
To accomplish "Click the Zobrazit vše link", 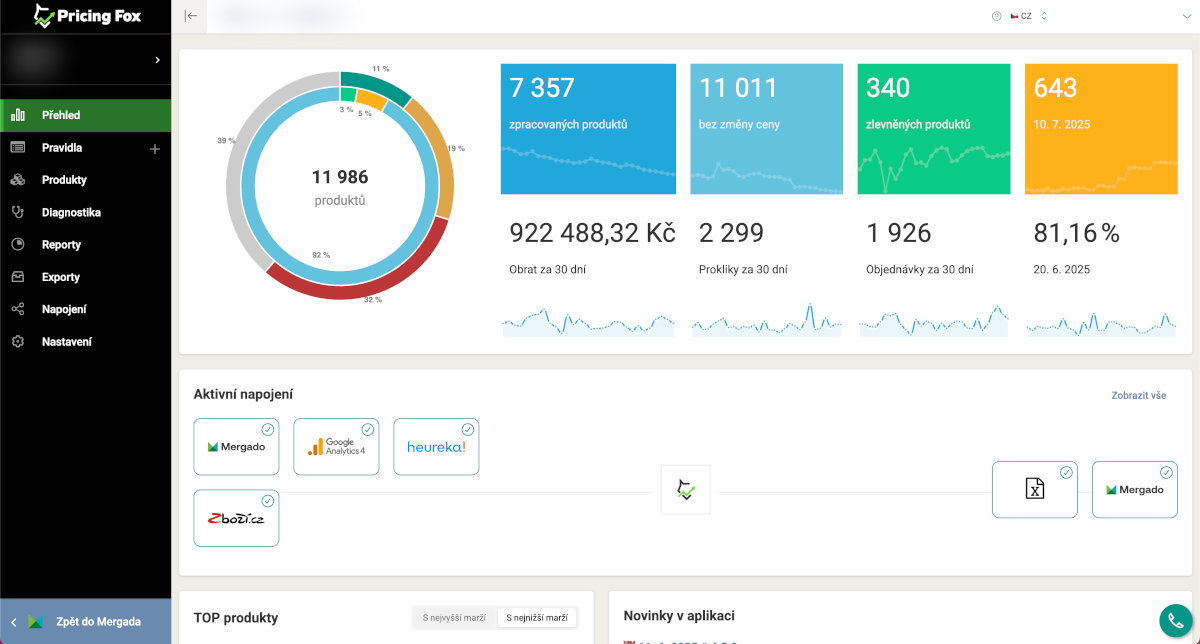I will [1138, 395].
